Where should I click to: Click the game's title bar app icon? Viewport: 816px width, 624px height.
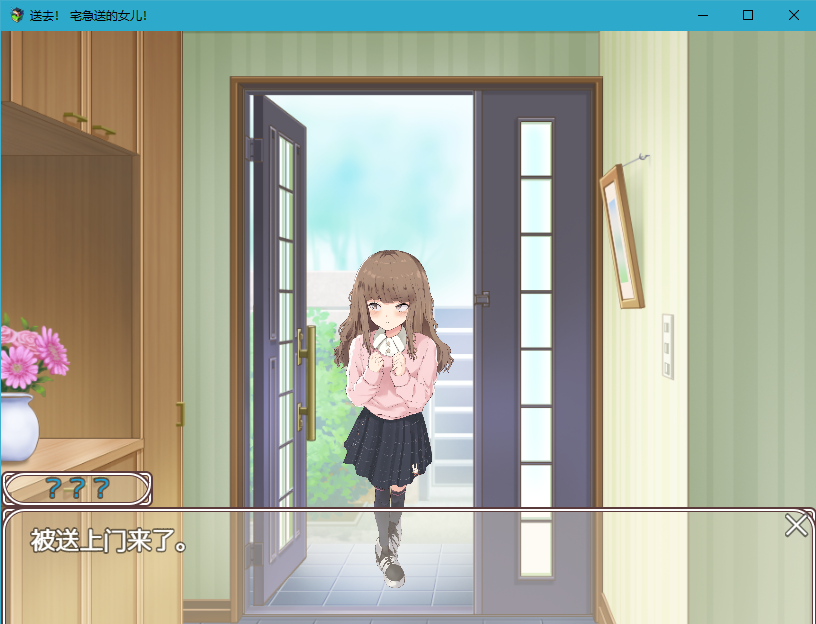(x=17, y=15)
